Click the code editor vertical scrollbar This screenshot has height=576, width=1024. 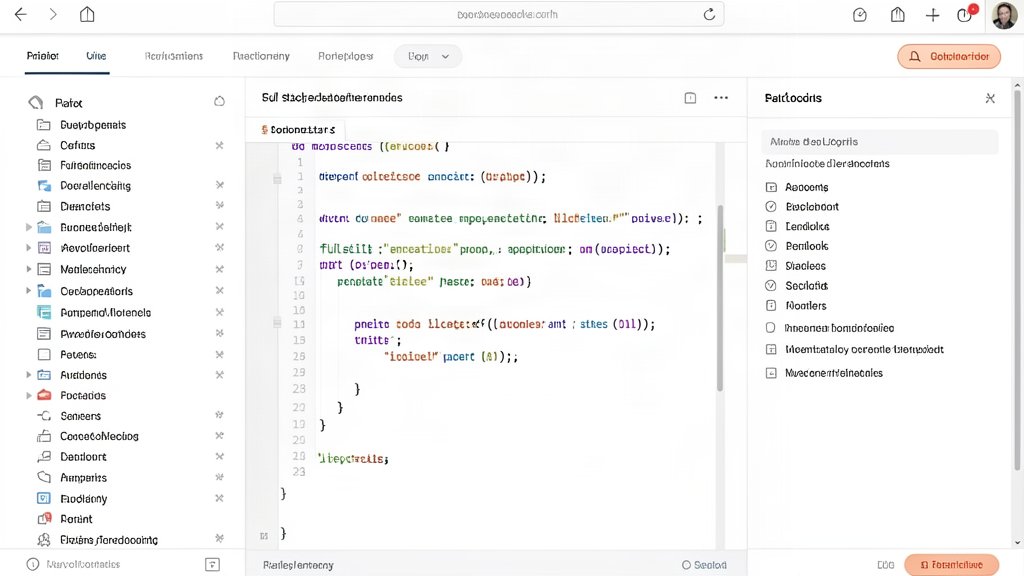[x=720, y=298]
